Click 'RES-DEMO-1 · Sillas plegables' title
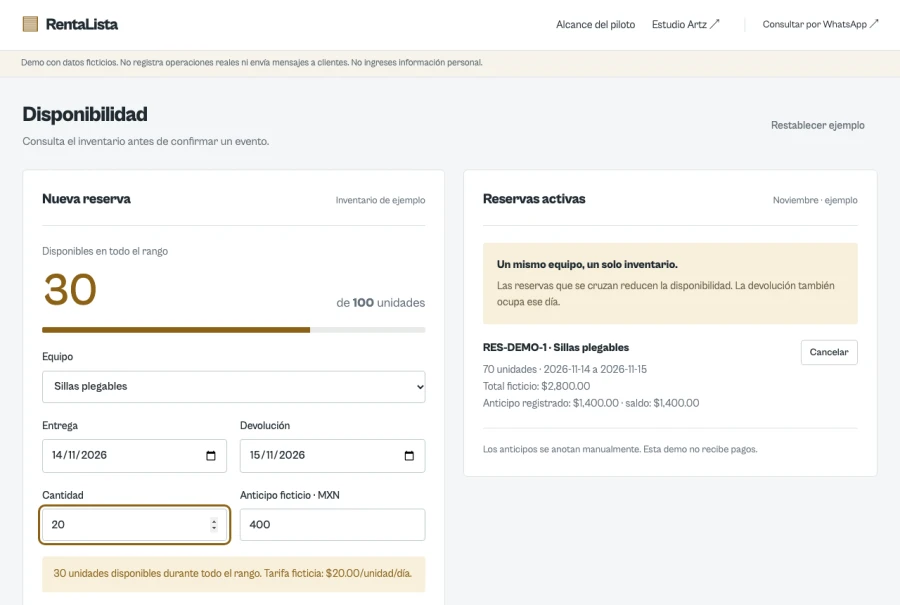This screenshot has width=900, height=605. [556, 347]
